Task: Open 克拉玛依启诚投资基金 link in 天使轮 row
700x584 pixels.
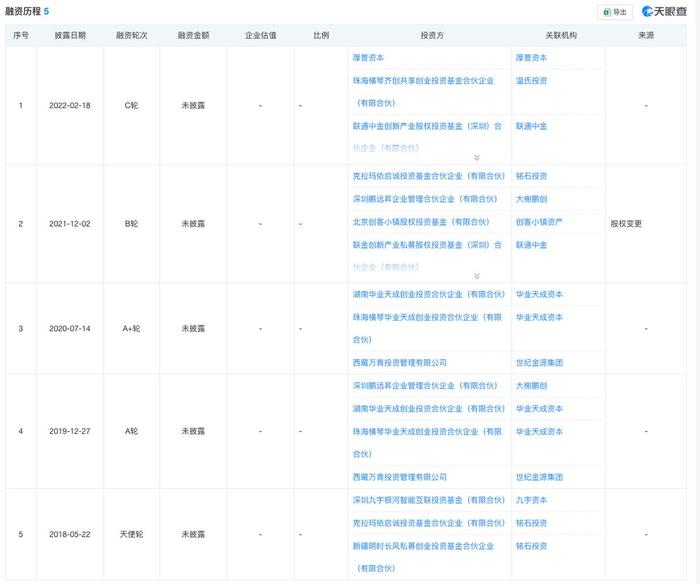Action: (429, 523)
